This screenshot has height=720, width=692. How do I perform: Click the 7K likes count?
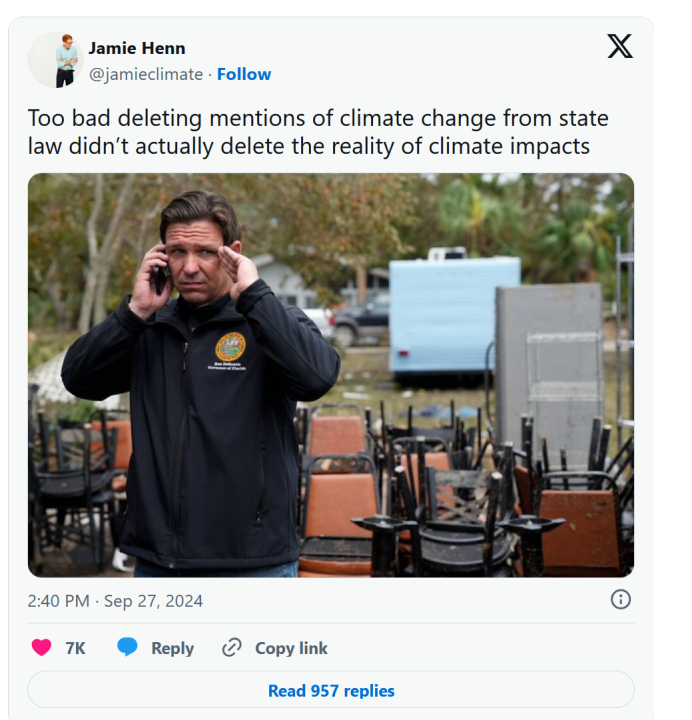point(75,648)
